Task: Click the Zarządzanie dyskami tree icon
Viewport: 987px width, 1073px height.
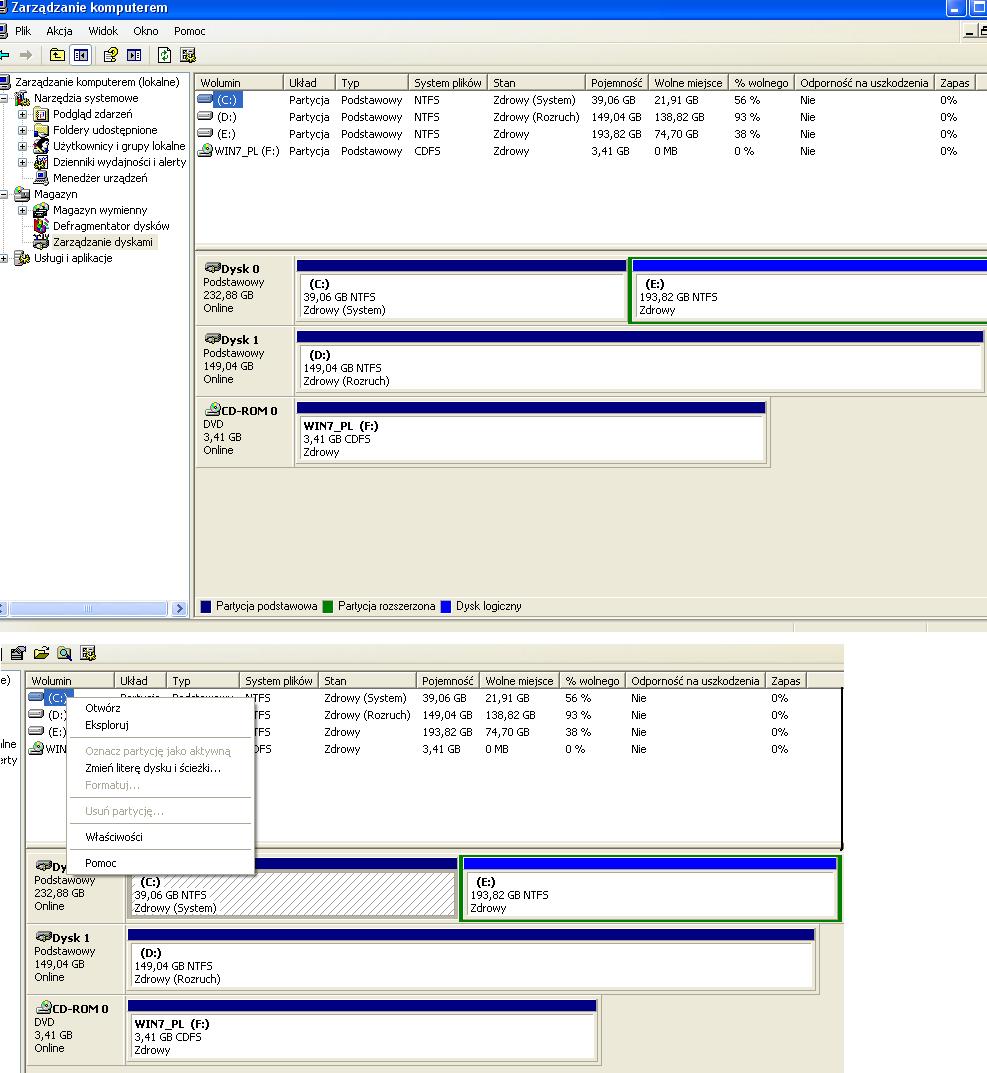Action: point(41,242)
